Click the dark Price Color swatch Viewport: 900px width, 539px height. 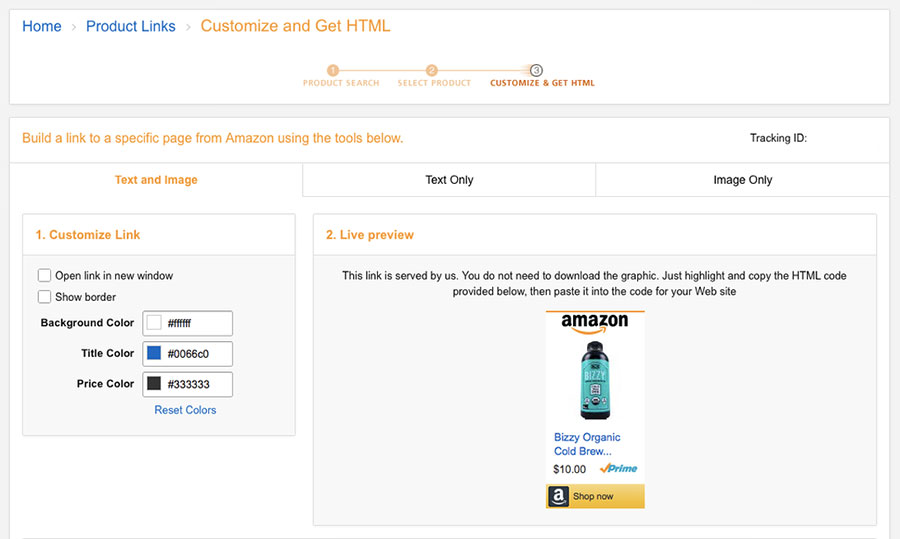(x=154, y=383)
